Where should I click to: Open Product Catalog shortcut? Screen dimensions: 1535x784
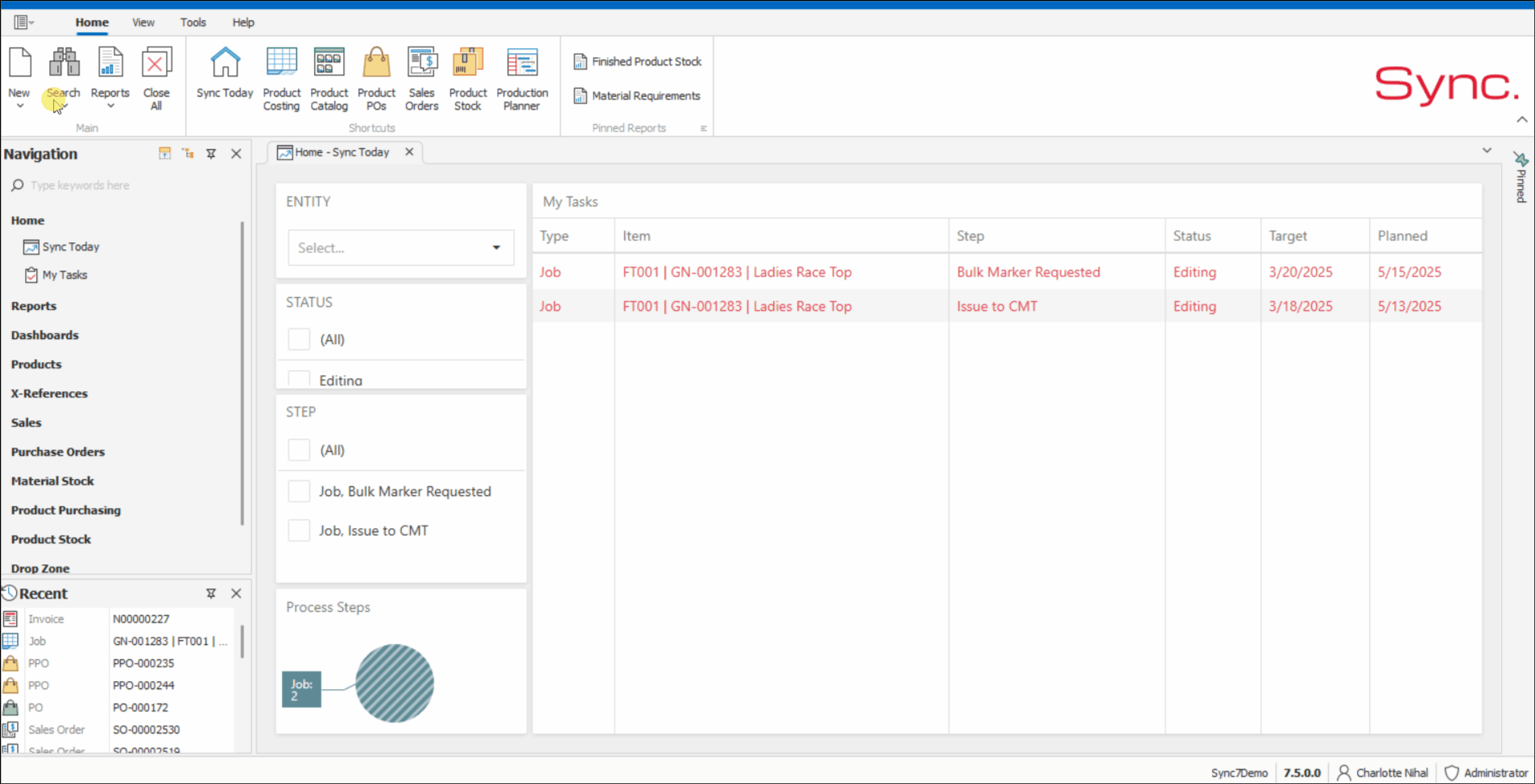click(x=329, y=78)
